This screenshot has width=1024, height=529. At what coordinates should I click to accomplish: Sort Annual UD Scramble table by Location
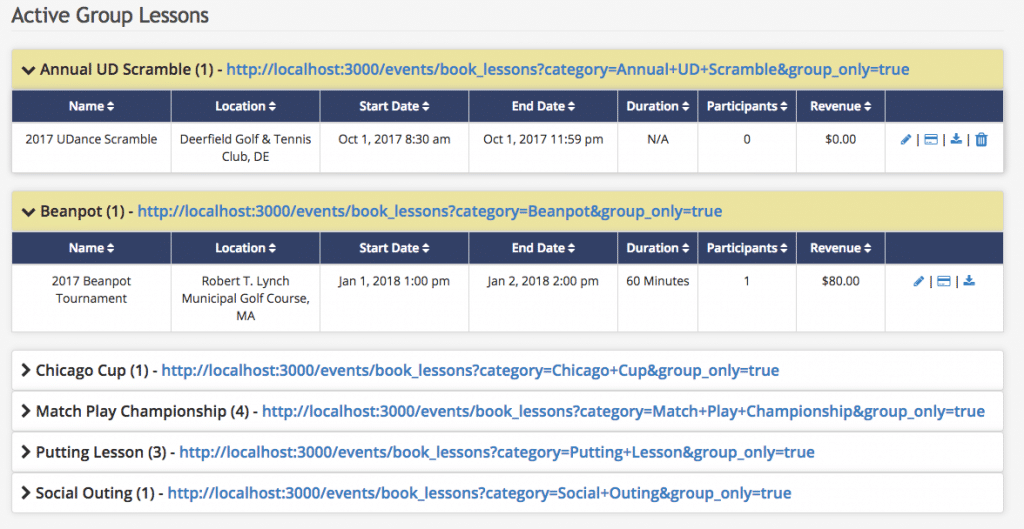pyautogui.click(x=246, y=106)
